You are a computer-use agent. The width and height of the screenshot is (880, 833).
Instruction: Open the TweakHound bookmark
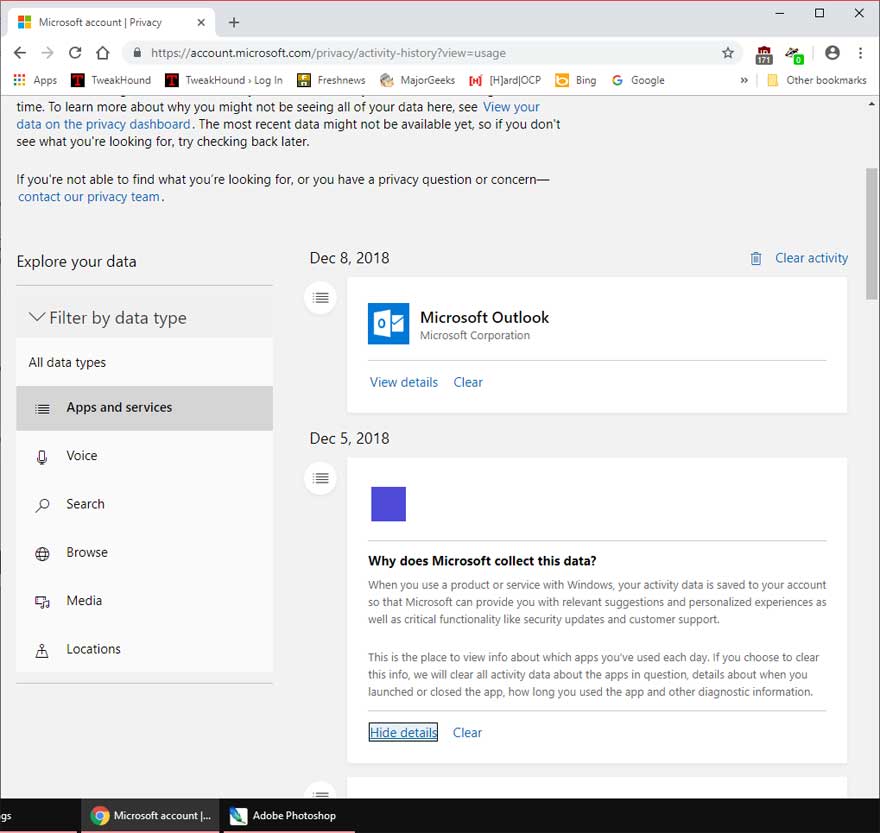[x=111, y=80]
